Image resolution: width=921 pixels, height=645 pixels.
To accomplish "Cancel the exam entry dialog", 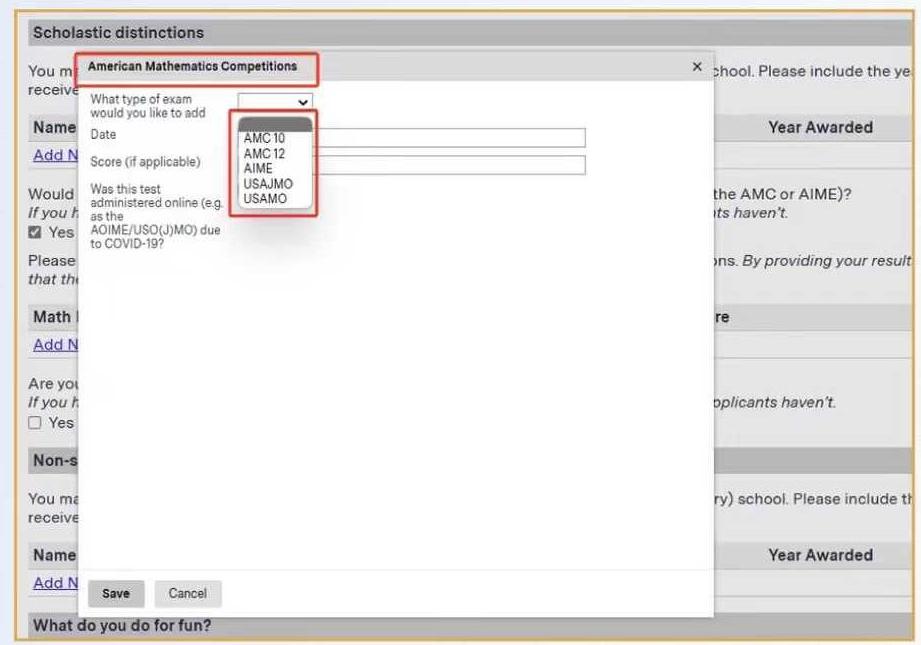I will 187,593.
